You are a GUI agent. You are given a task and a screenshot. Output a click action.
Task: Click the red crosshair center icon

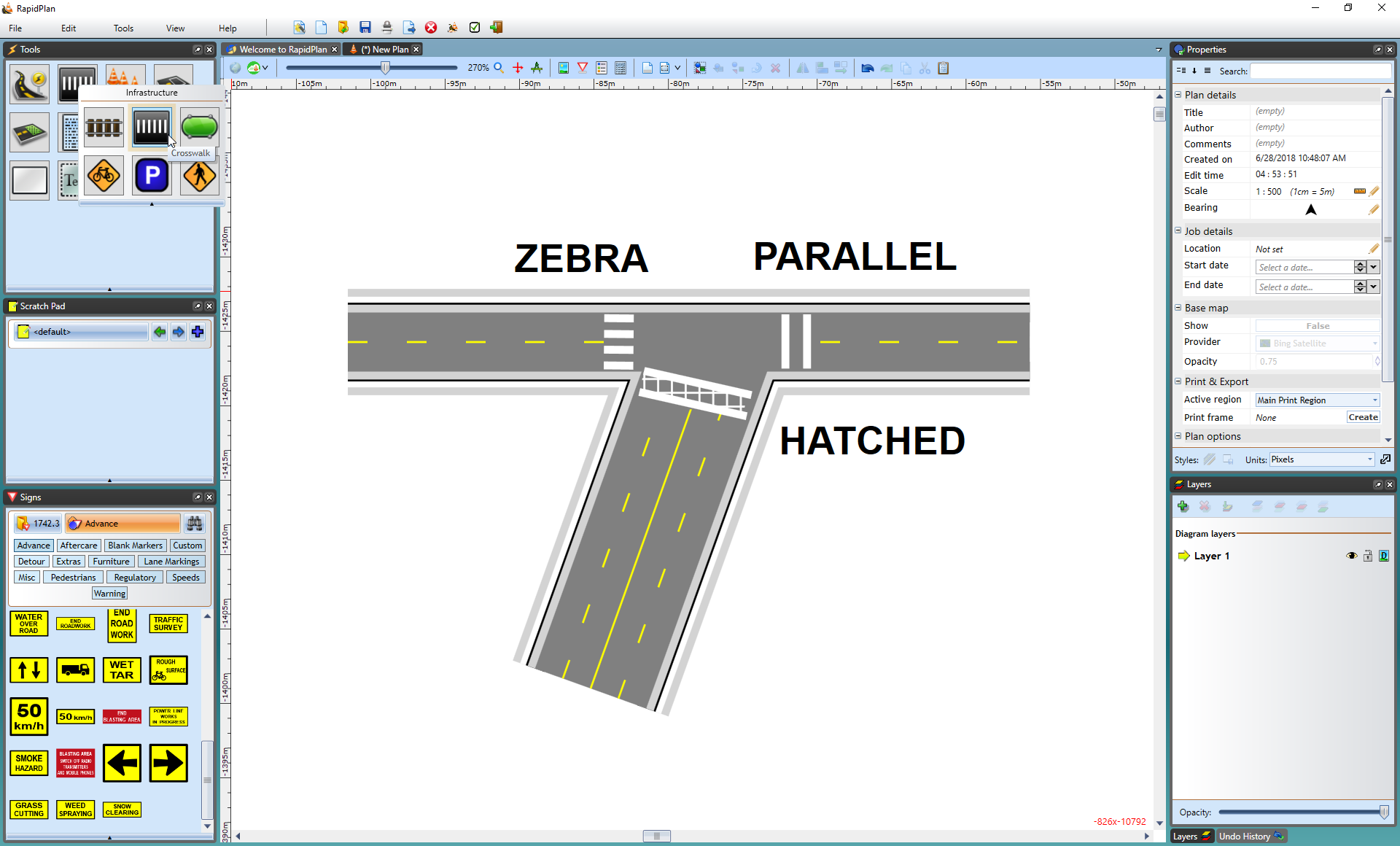518,68
